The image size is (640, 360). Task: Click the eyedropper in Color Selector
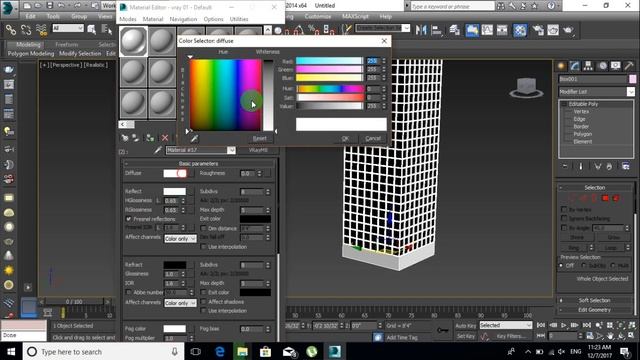point(194,139)
